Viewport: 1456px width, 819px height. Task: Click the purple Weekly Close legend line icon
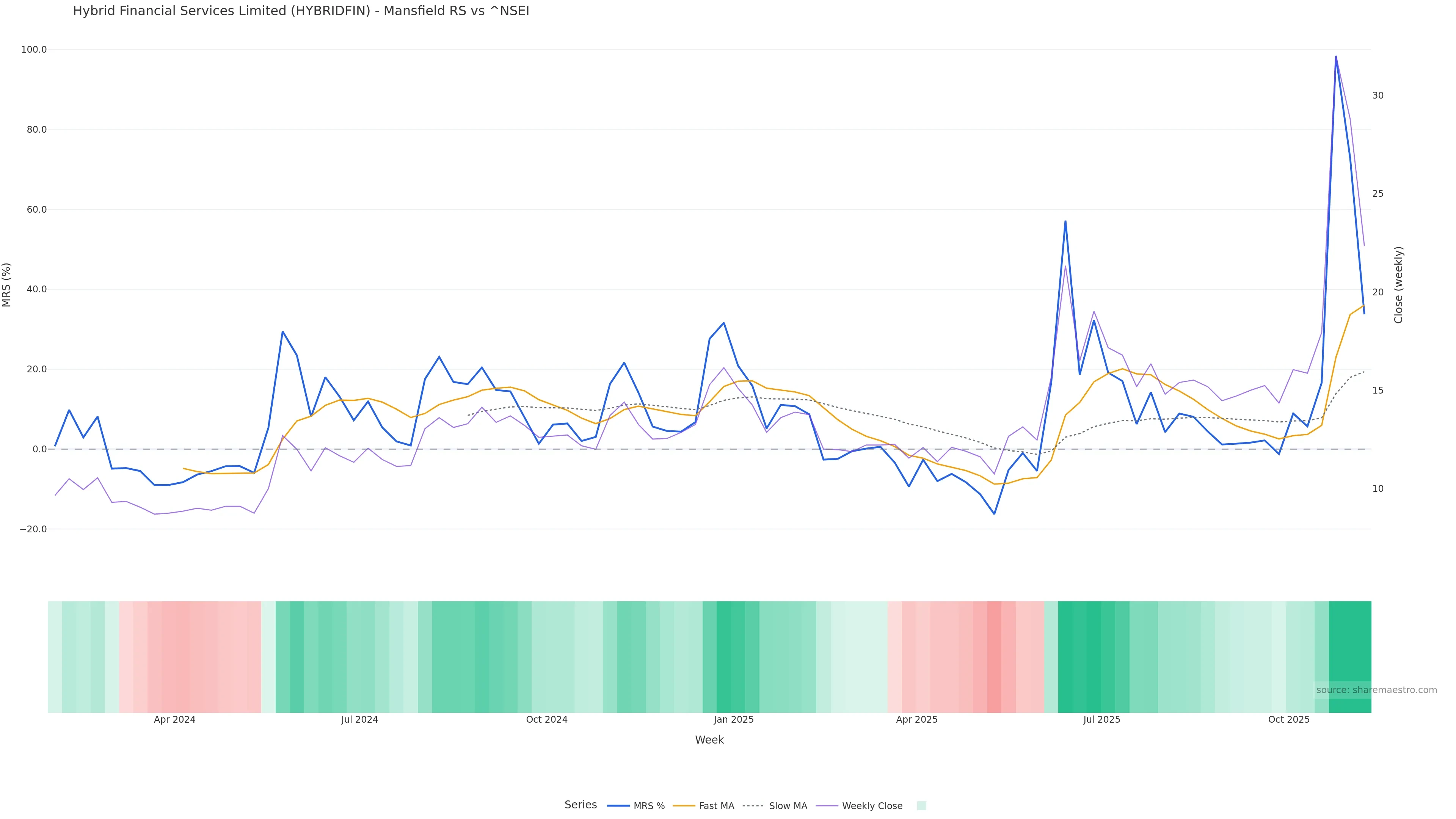827,806
